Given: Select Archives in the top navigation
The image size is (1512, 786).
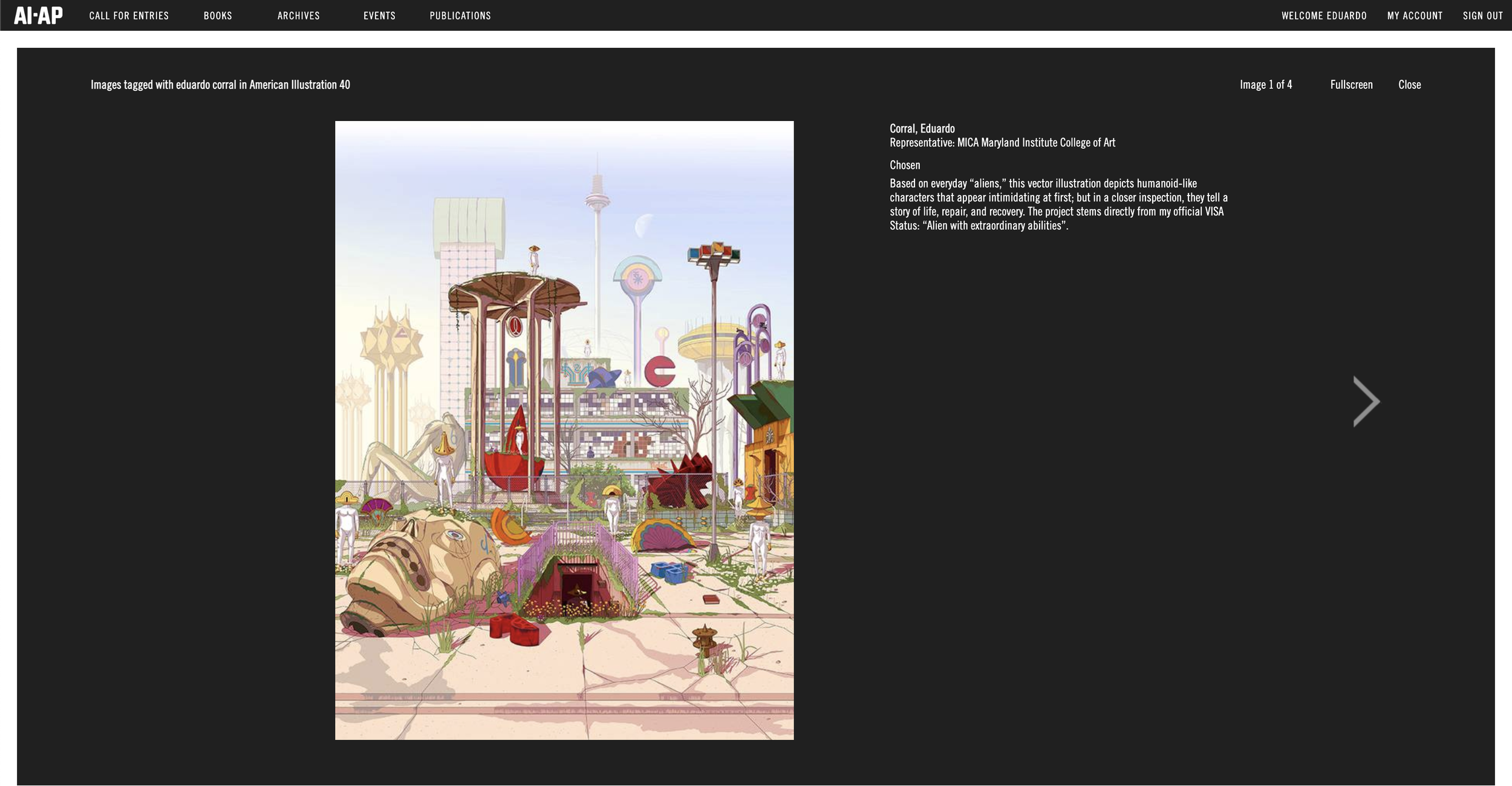Looking at the screenshot, I should tap(298, 16).
